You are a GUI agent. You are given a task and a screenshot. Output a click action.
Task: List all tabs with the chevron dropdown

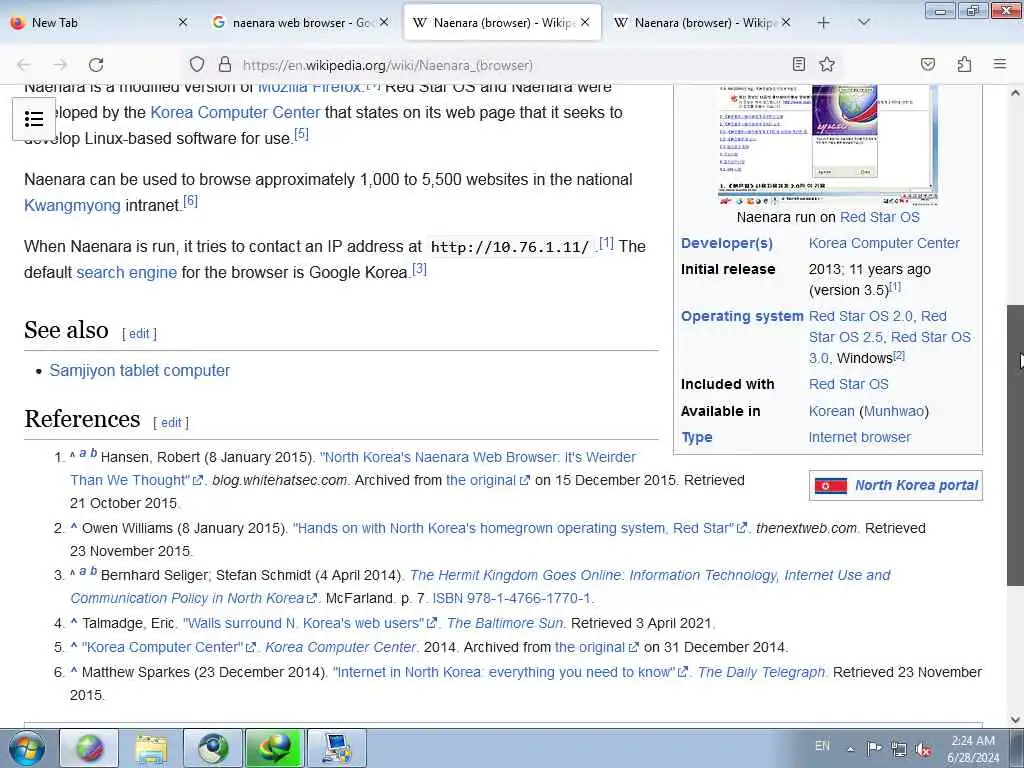click(x=863, y=22)
